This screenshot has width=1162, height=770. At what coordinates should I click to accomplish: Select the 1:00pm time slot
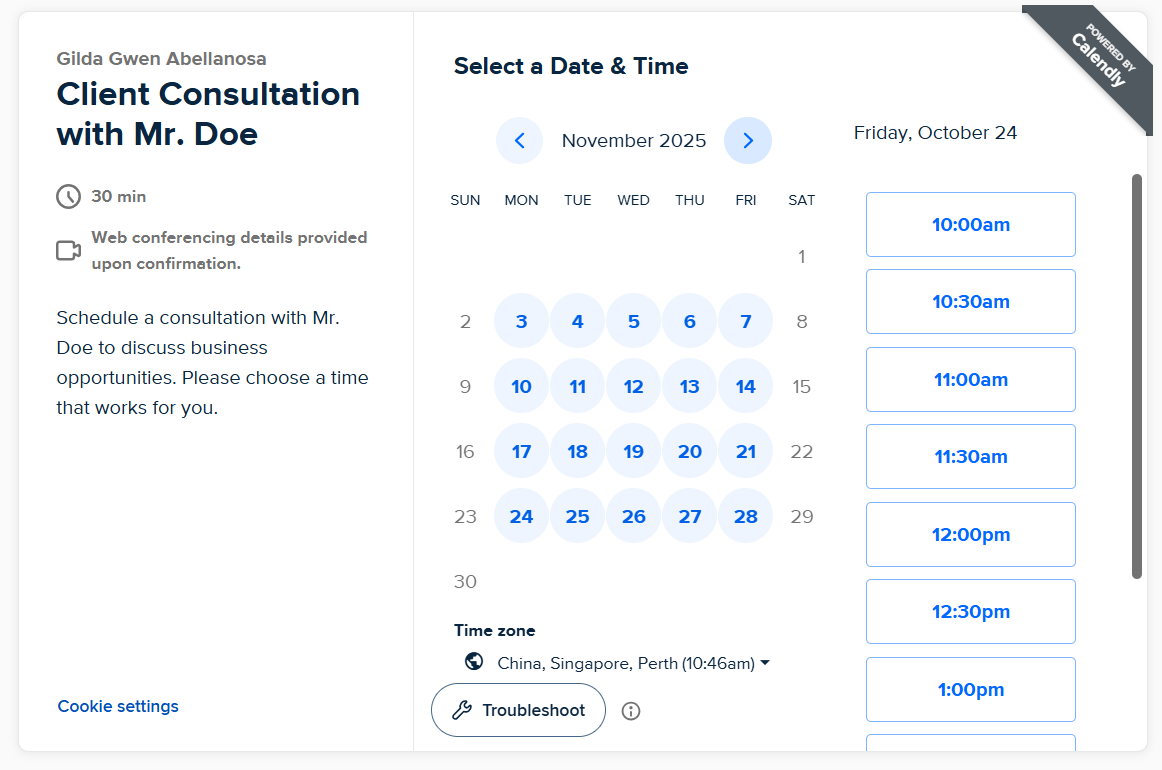(x=970, y=690)
